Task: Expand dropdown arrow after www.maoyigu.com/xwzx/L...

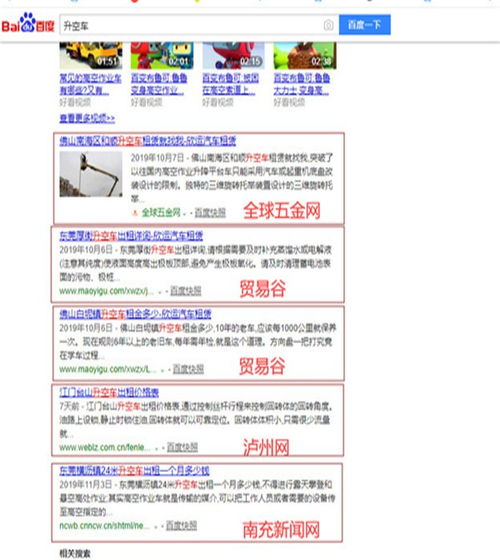Action: (x=162, y=370)
